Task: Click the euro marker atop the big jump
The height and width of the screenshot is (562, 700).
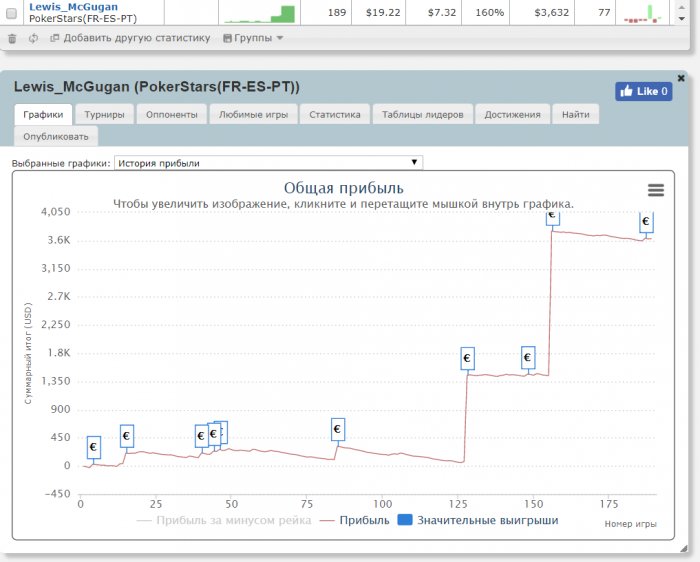Action: (x=553, y=217)
